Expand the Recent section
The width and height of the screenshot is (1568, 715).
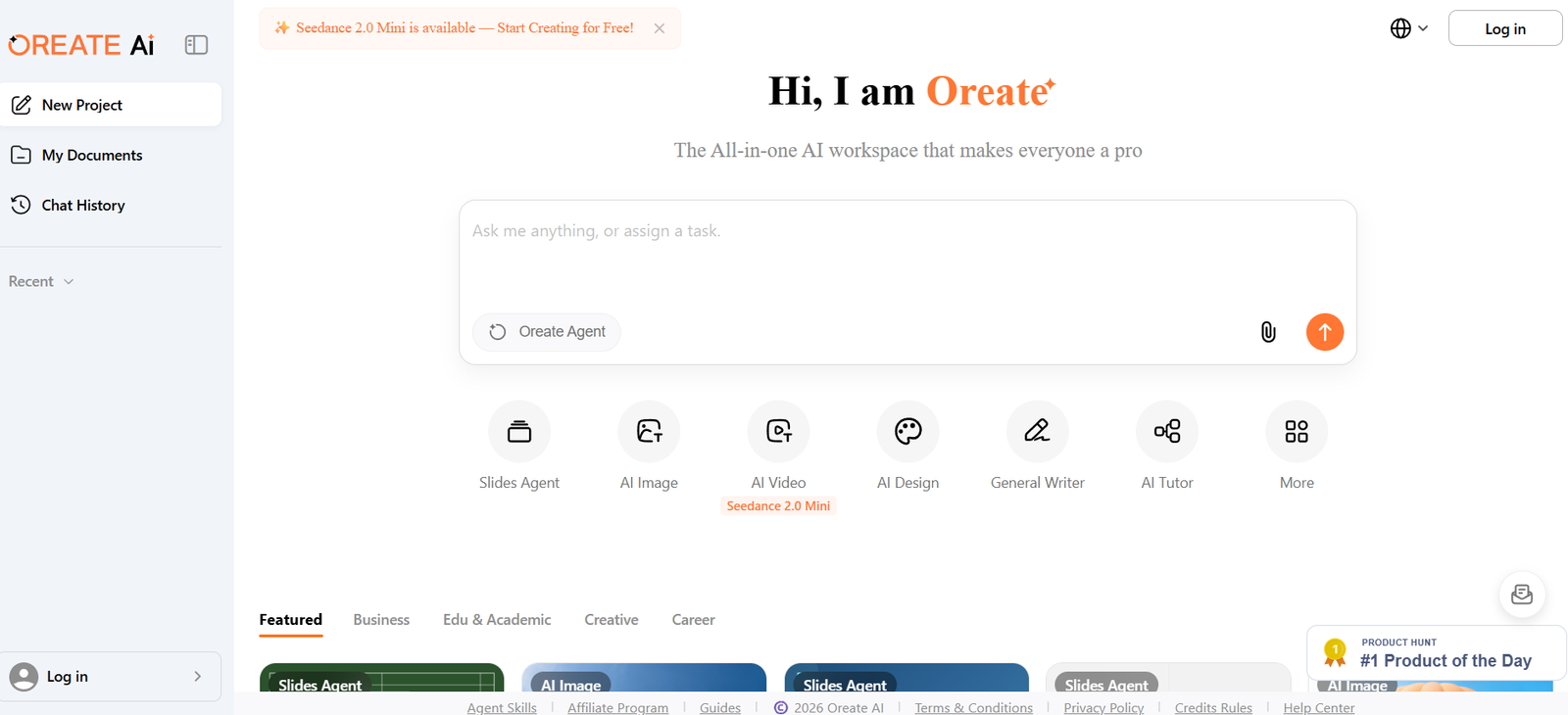pyautogui.click(x=41, y=281)
